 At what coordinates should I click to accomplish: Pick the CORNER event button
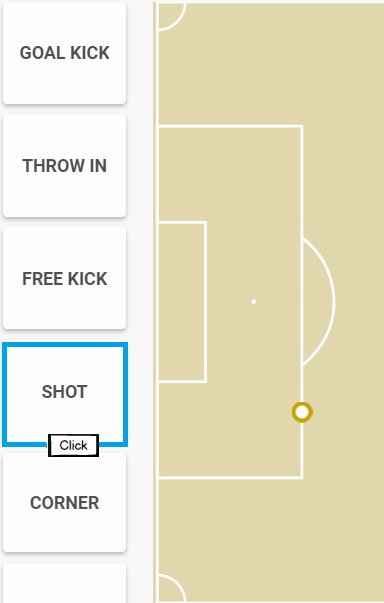(x=65, y=503)
